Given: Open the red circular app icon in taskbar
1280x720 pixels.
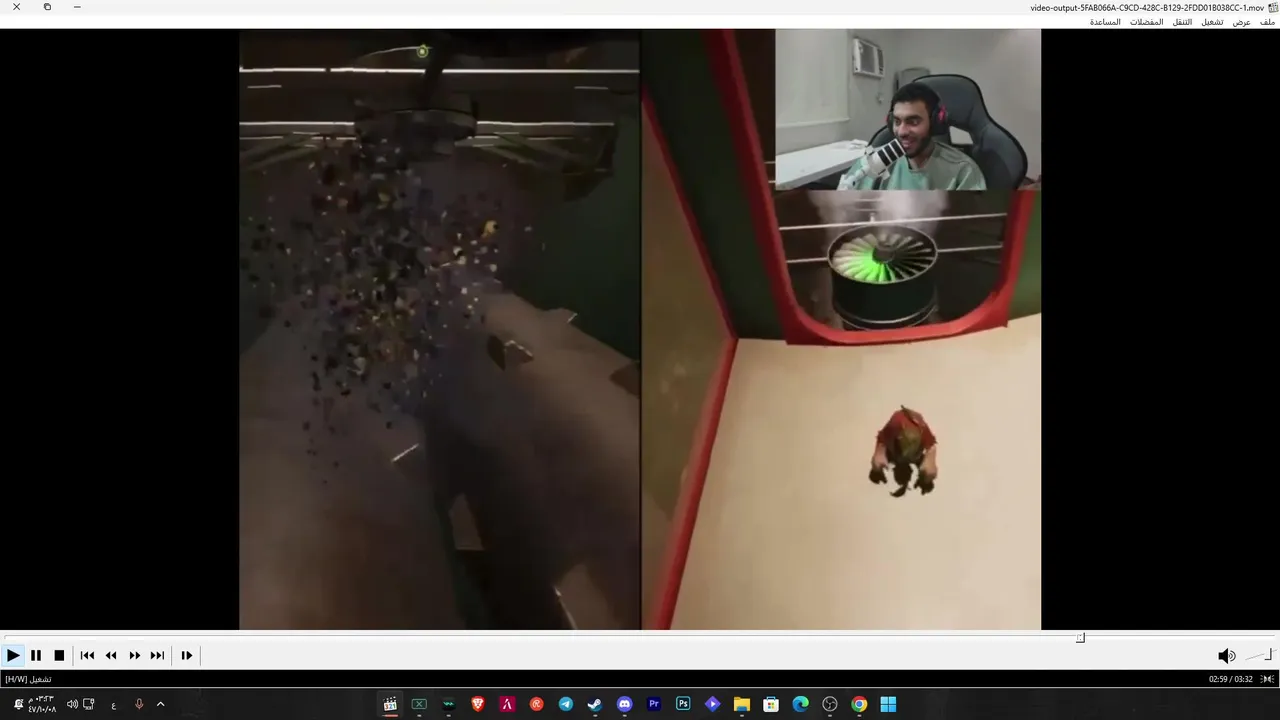Looking at the screenshot, I should (x=536, y=704).
